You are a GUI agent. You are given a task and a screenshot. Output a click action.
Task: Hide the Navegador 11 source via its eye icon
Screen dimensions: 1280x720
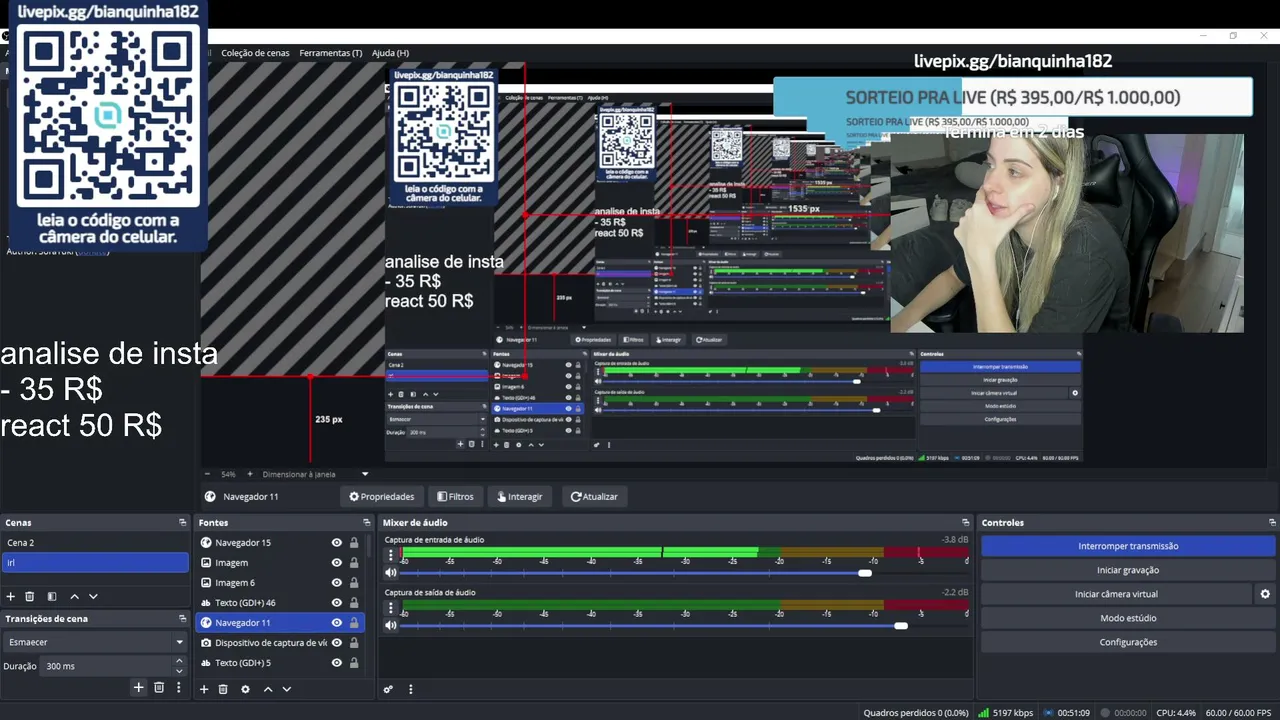point(337,623)
